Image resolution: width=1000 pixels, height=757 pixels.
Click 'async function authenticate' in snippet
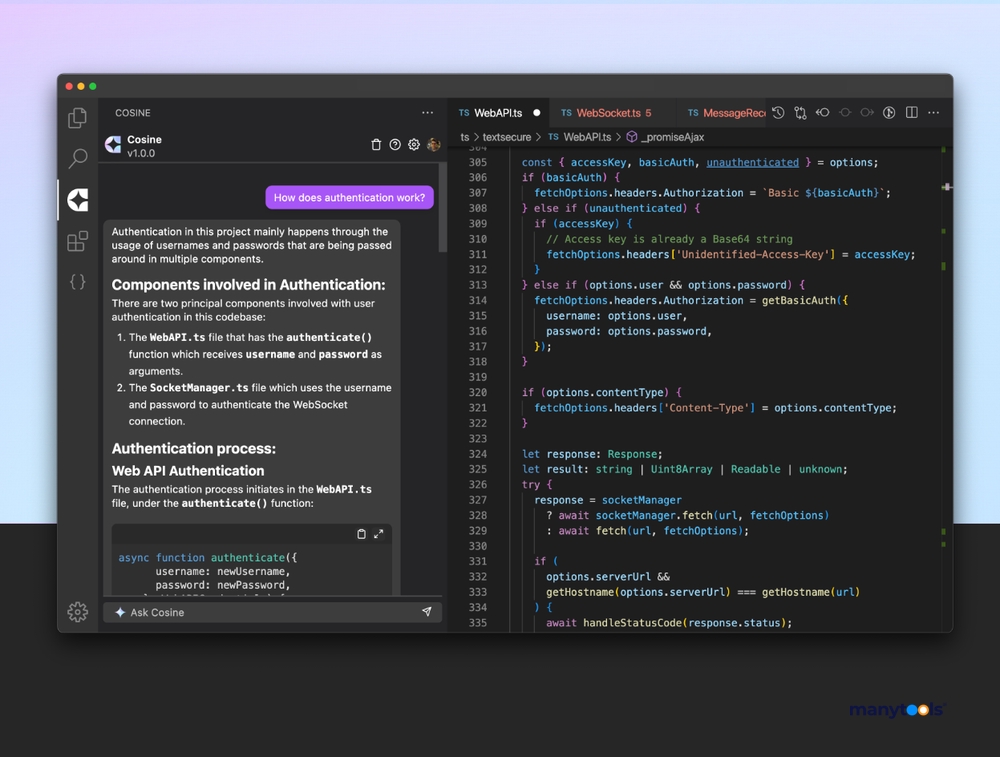[202, 557]
